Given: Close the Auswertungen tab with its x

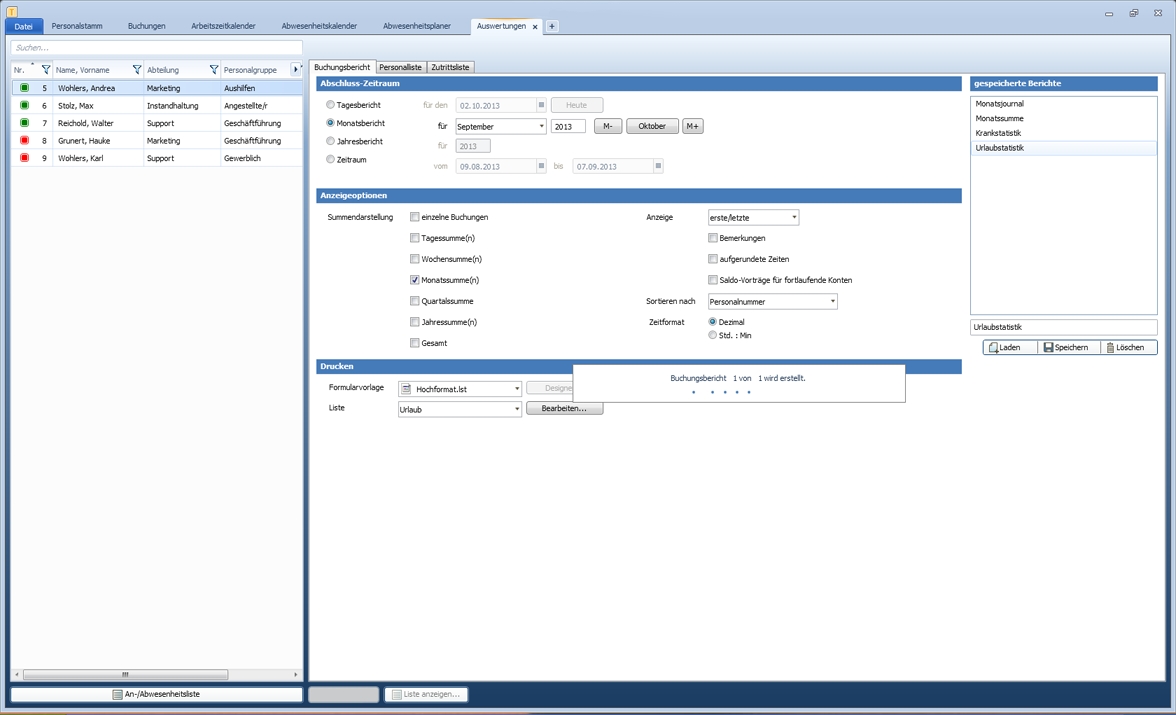Looking at the screenshot, I should pos(535,27).
